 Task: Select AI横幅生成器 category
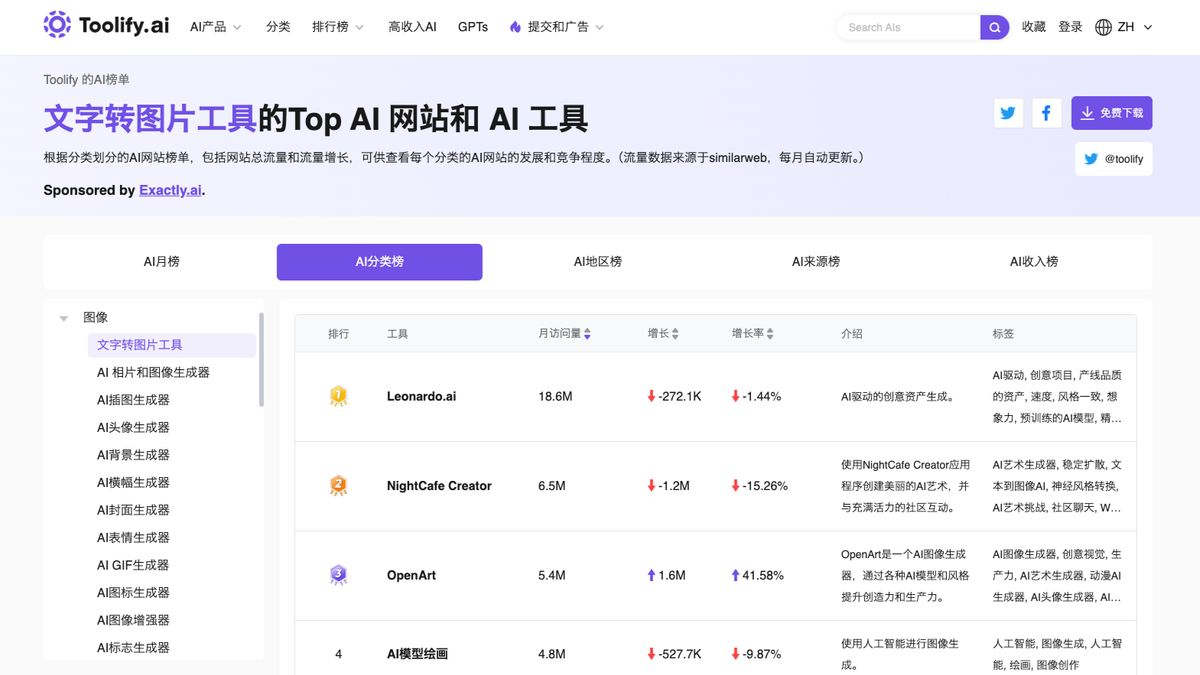pos(133,482)
